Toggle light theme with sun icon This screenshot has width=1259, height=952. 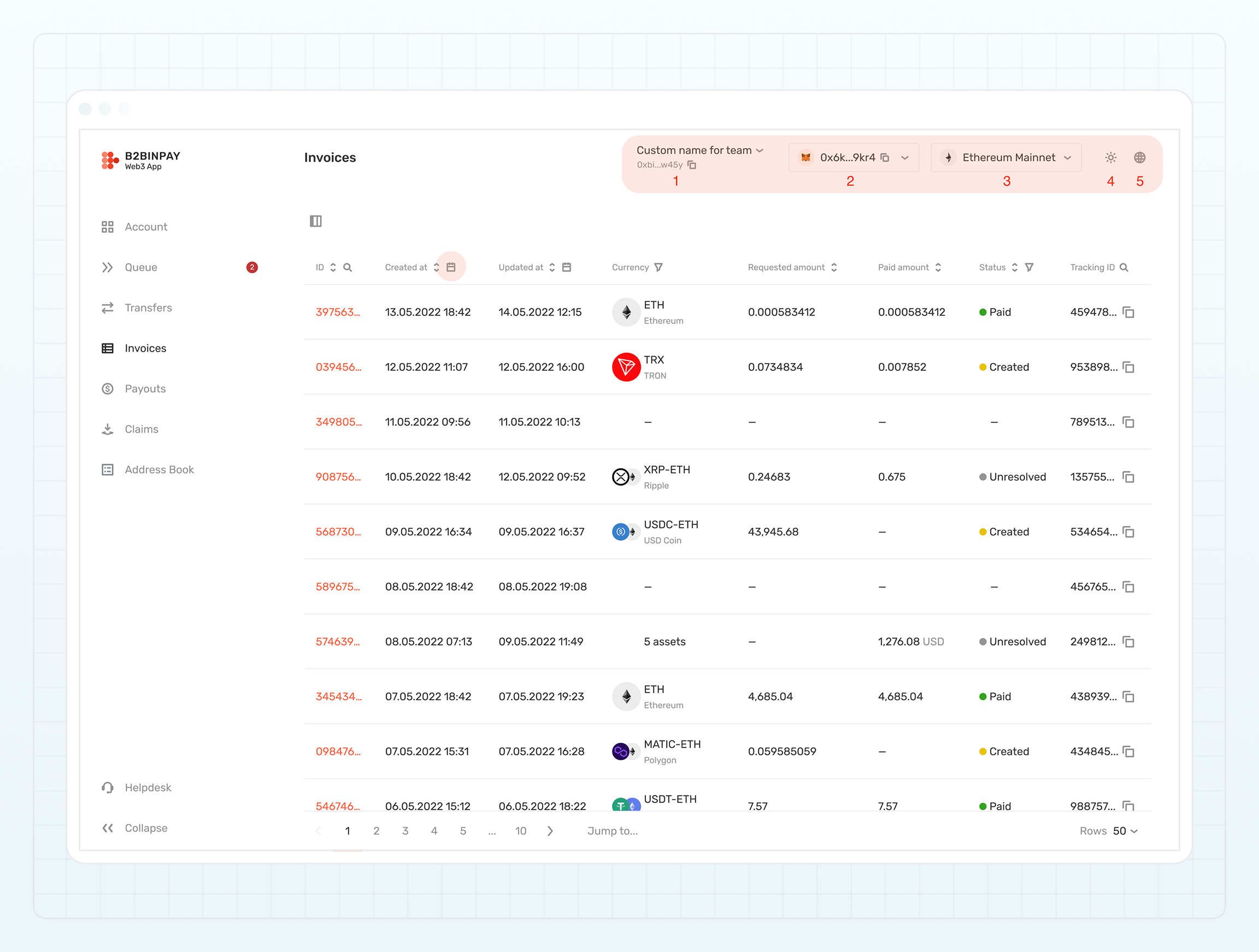pyautogui.click(x=1110, y=158)
